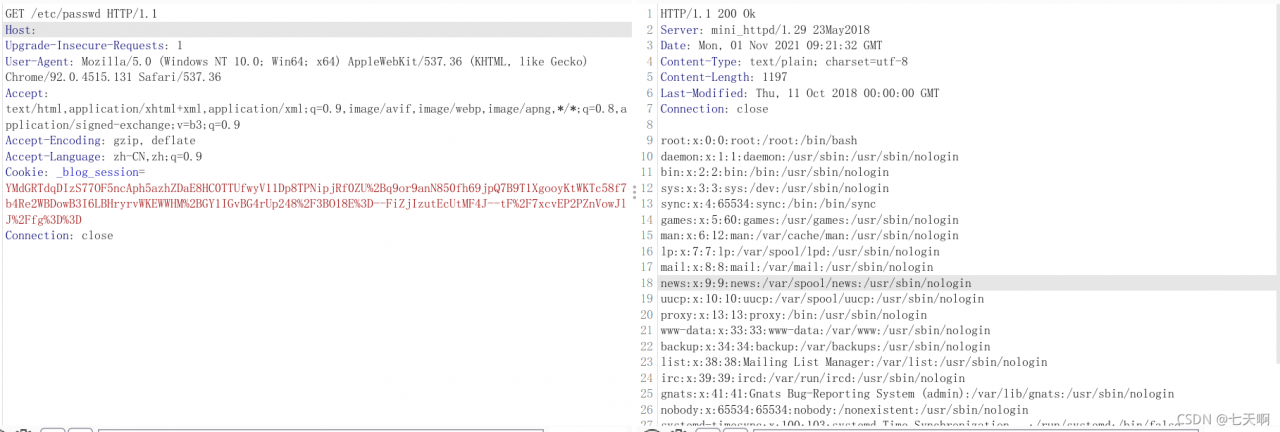Click line number 18 in response gutter
The image size is (1280, 432).
tap(646, 283)
